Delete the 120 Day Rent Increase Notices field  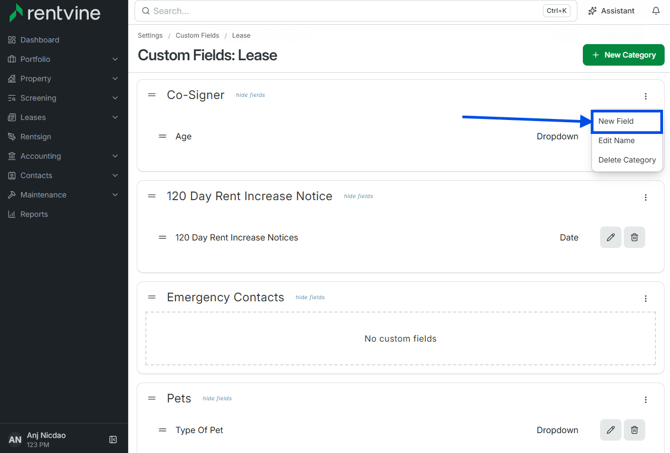(x=634, y=237)
